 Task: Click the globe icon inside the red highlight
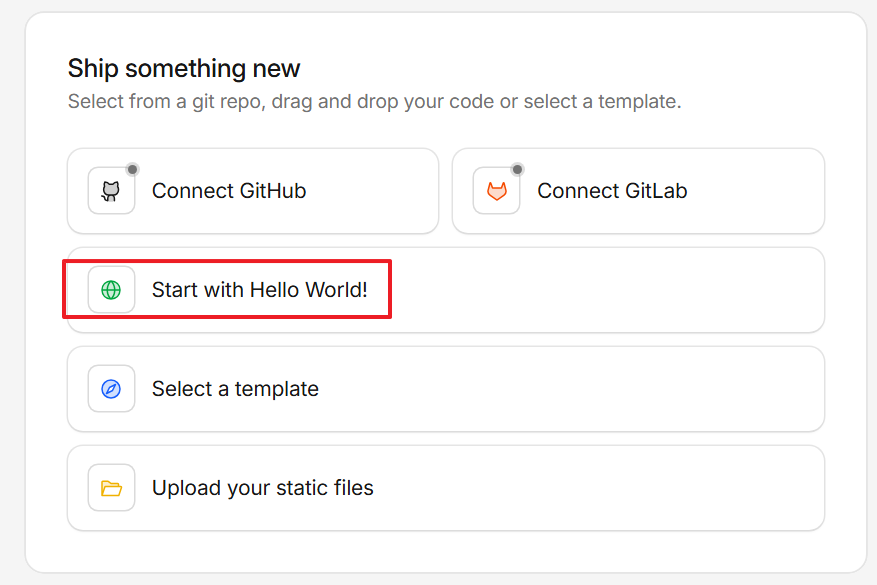click(x=111, y=289)
